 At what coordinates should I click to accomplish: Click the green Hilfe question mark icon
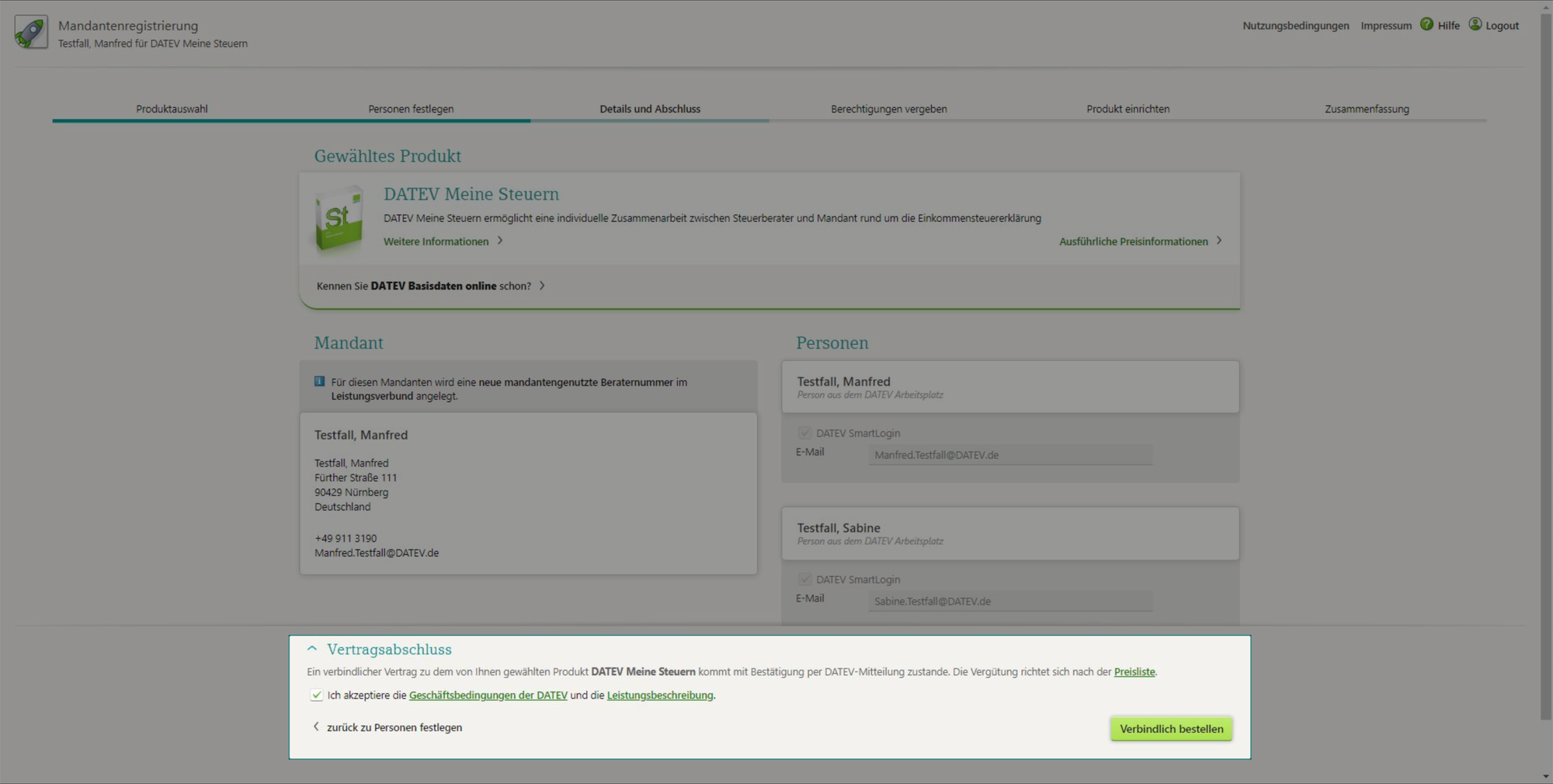tap(1426, 24)
